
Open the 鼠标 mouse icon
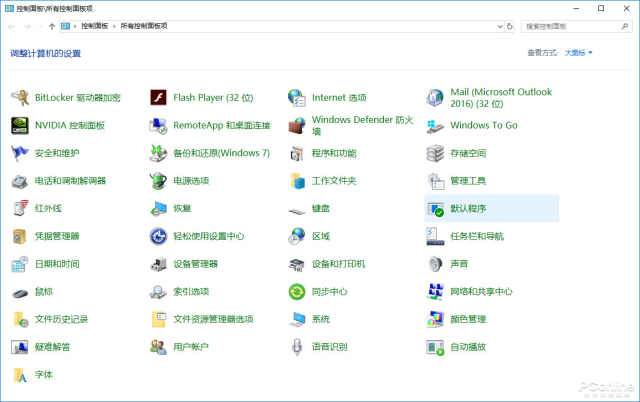pyautogui.click(x=20, y=292)
